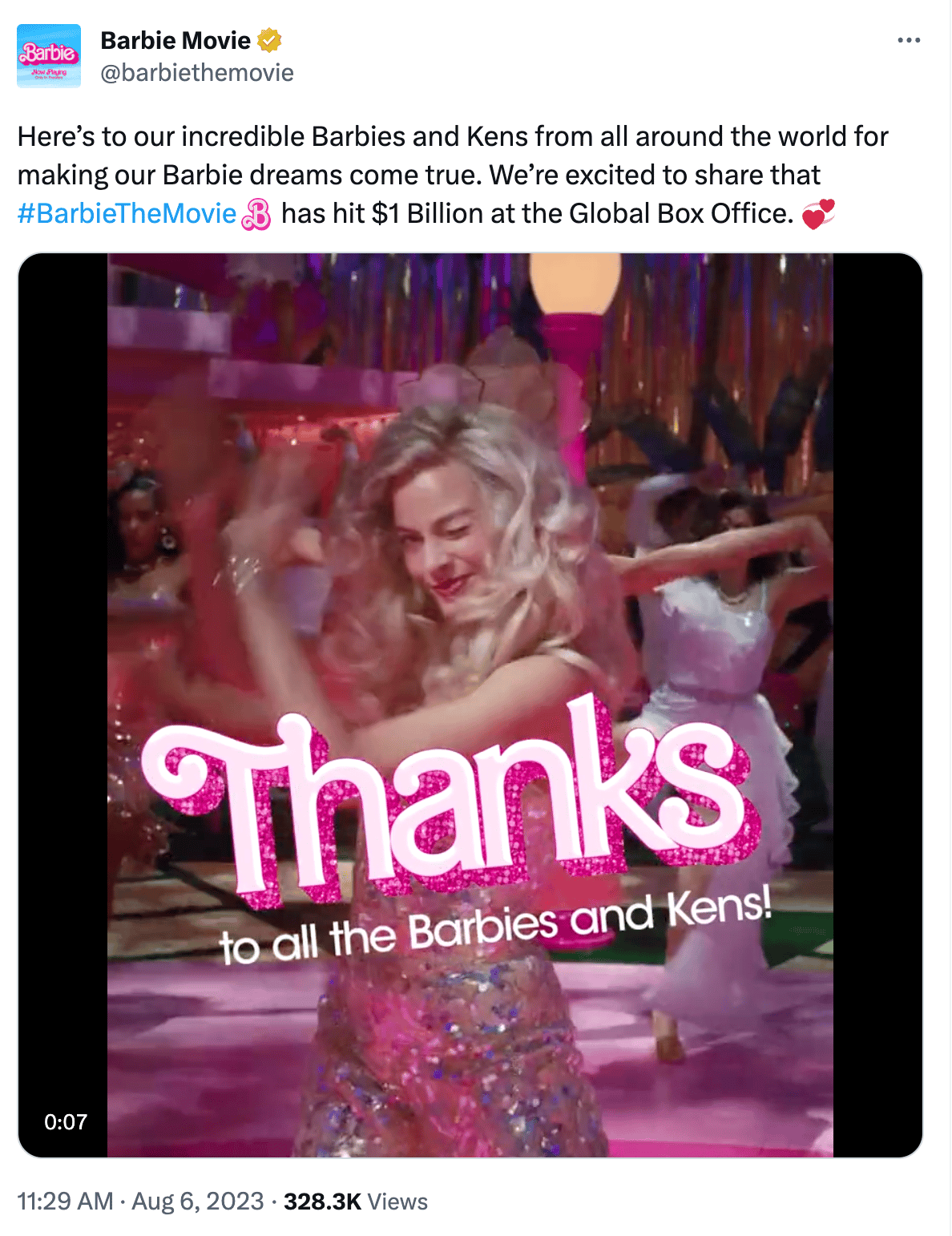Click the 0:07 video duration label
952x1236 pixels.
point(66,1122)
